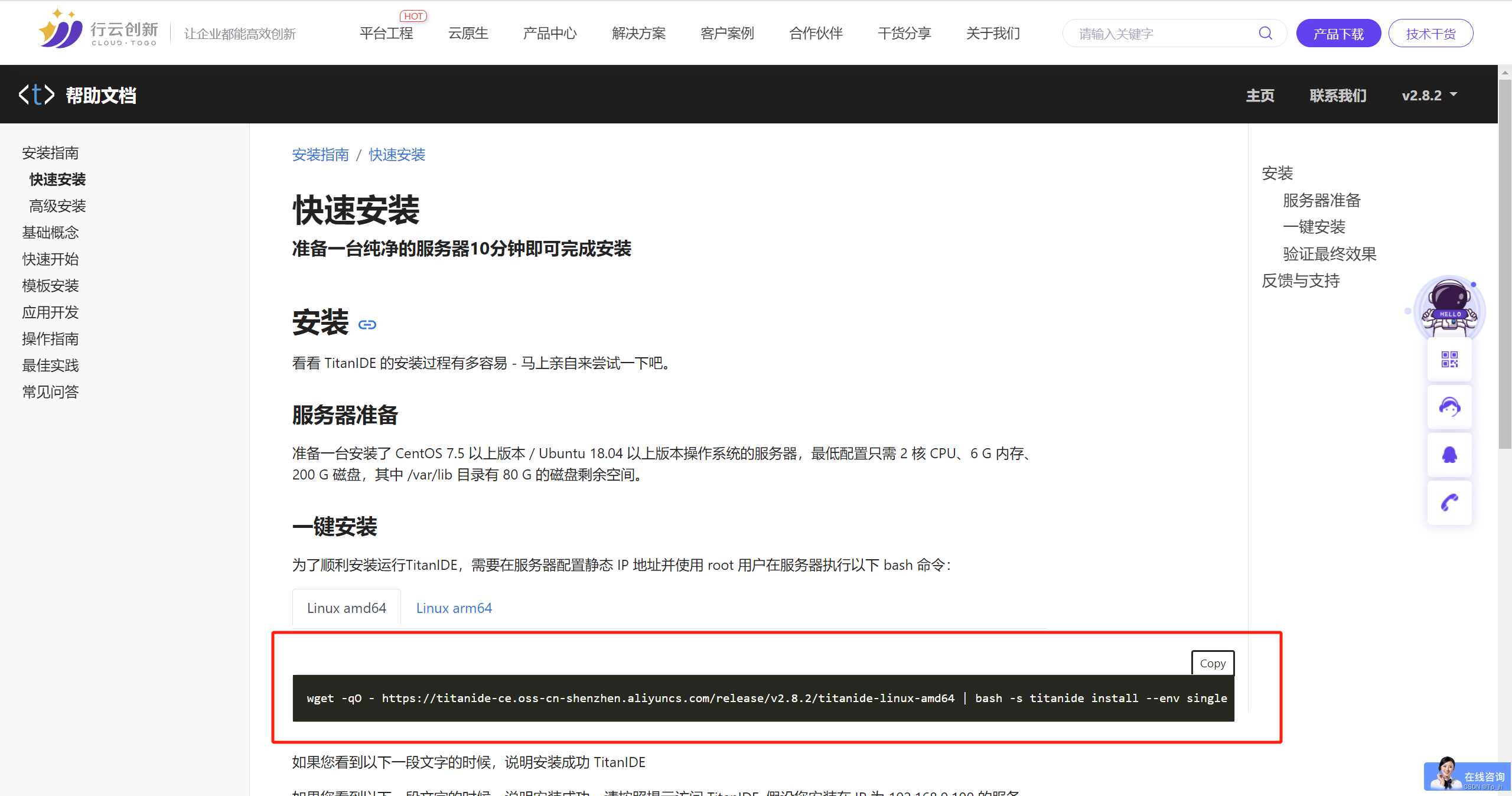Select 快速安装 in the sidebar

tap(57, 180)
